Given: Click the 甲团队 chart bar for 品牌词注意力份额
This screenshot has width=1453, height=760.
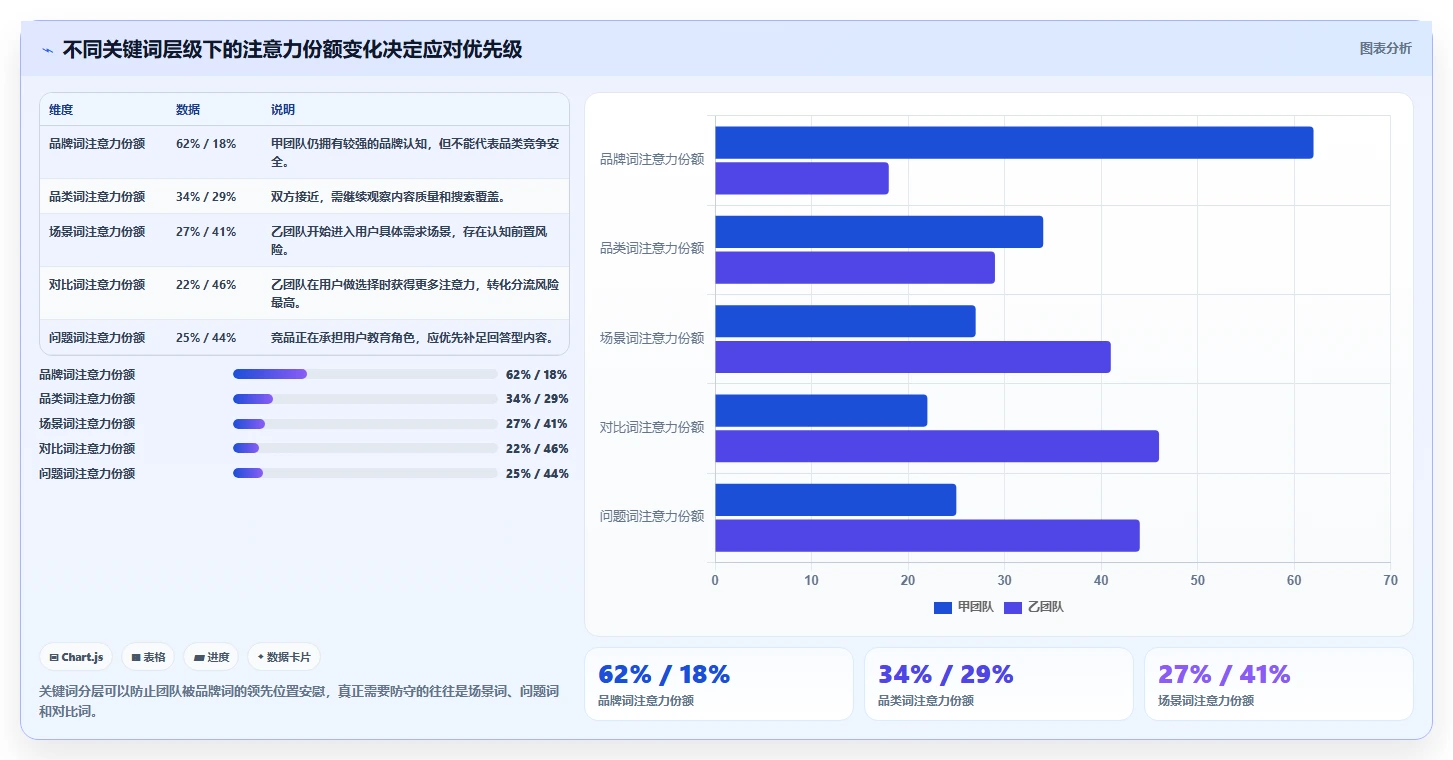Looking at the screenshot, I should pyautogui.click(x=1014, y=143).
